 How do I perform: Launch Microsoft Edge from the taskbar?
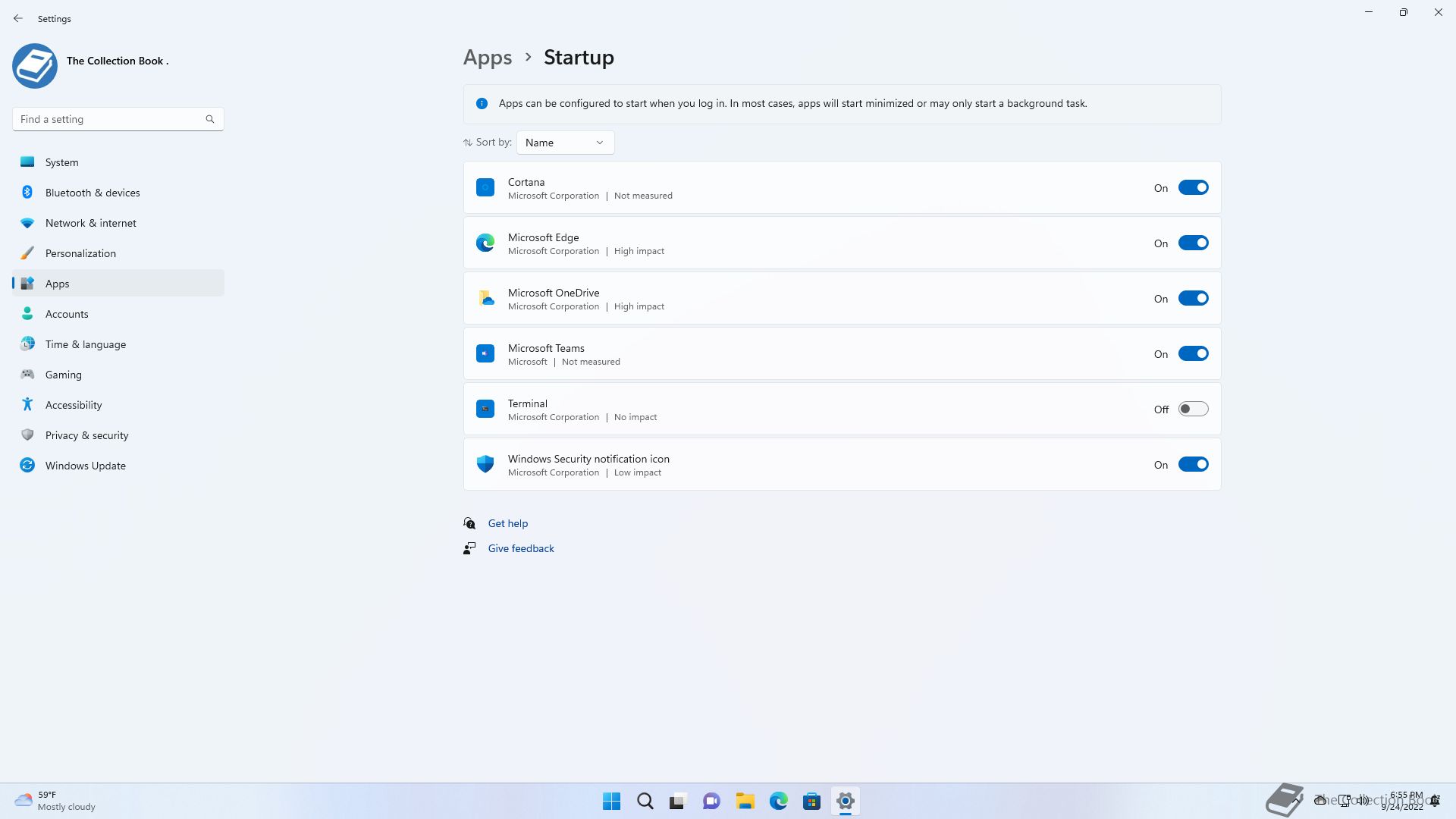778,801
